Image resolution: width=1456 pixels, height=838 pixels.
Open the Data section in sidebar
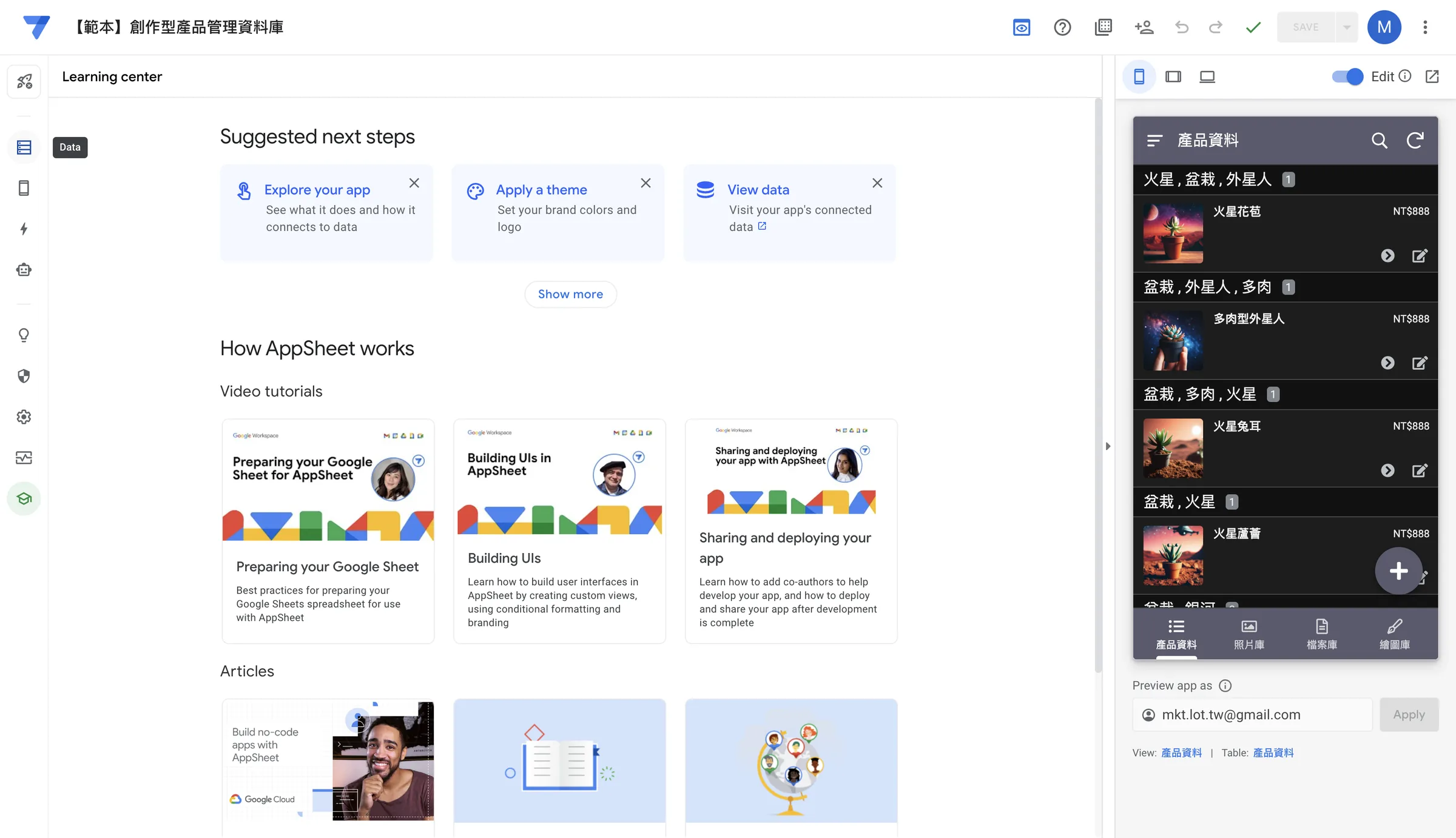(24, 147)
